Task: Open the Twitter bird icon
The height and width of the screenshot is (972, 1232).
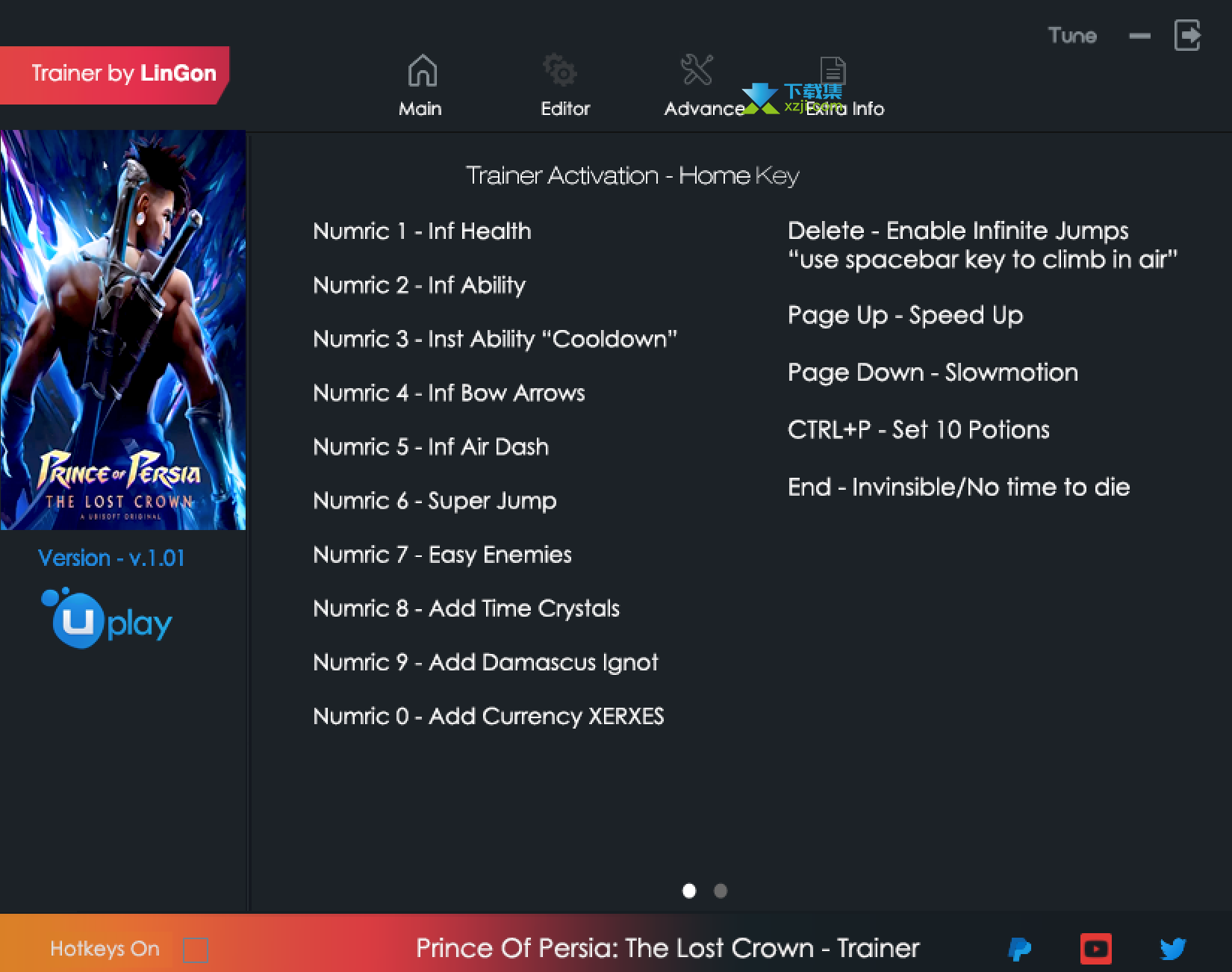Action: coord(1173,949)
